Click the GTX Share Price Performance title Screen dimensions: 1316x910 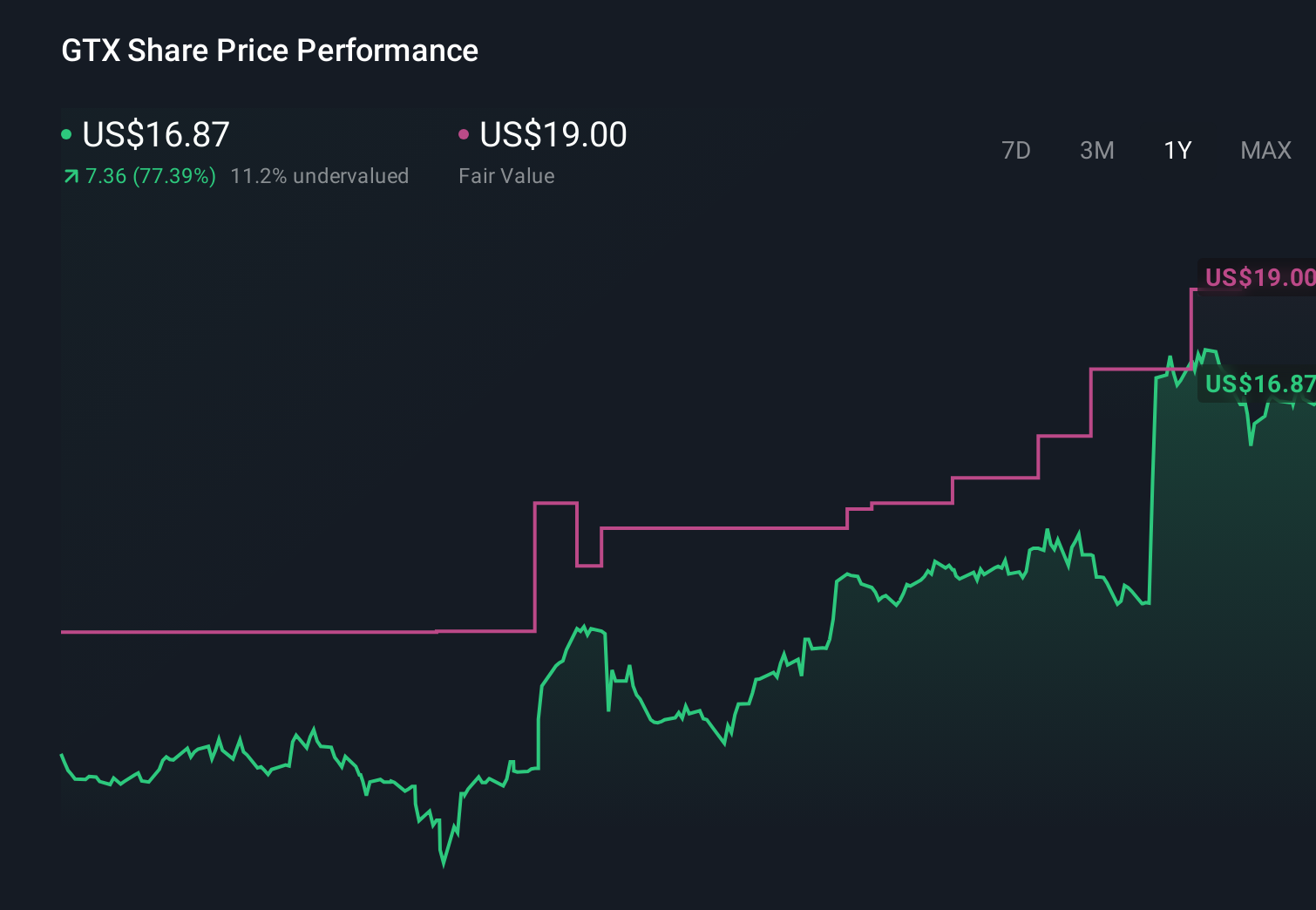click(x=269, y=51)
